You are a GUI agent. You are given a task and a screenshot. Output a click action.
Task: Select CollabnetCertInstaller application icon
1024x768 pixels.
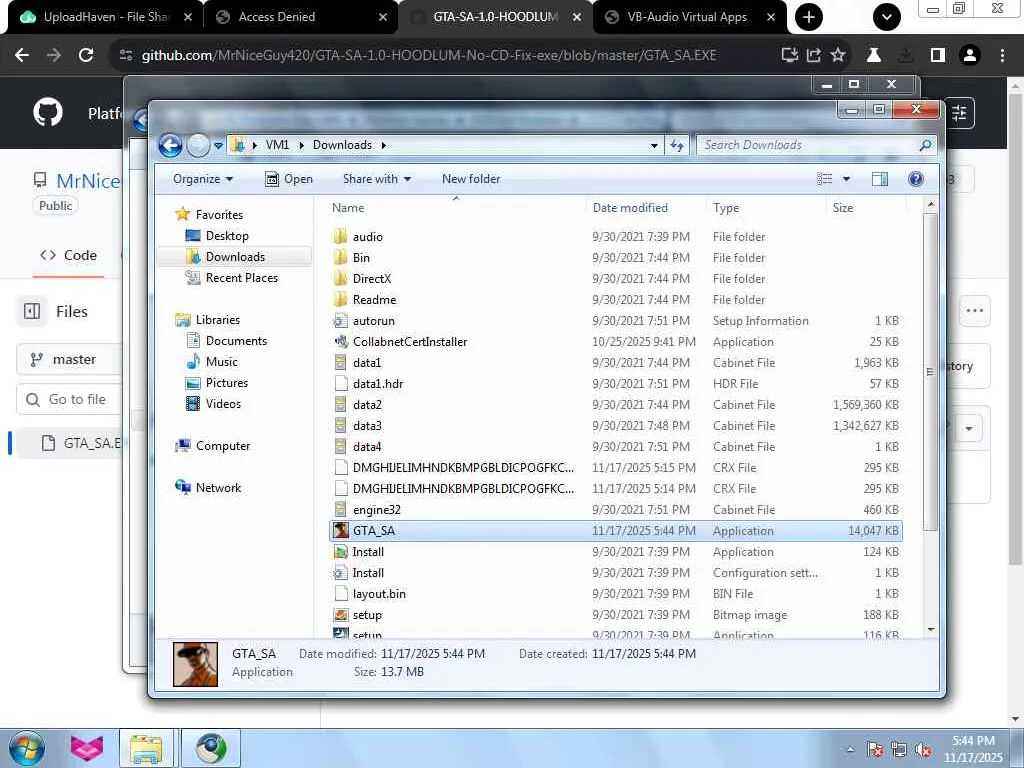340,342
